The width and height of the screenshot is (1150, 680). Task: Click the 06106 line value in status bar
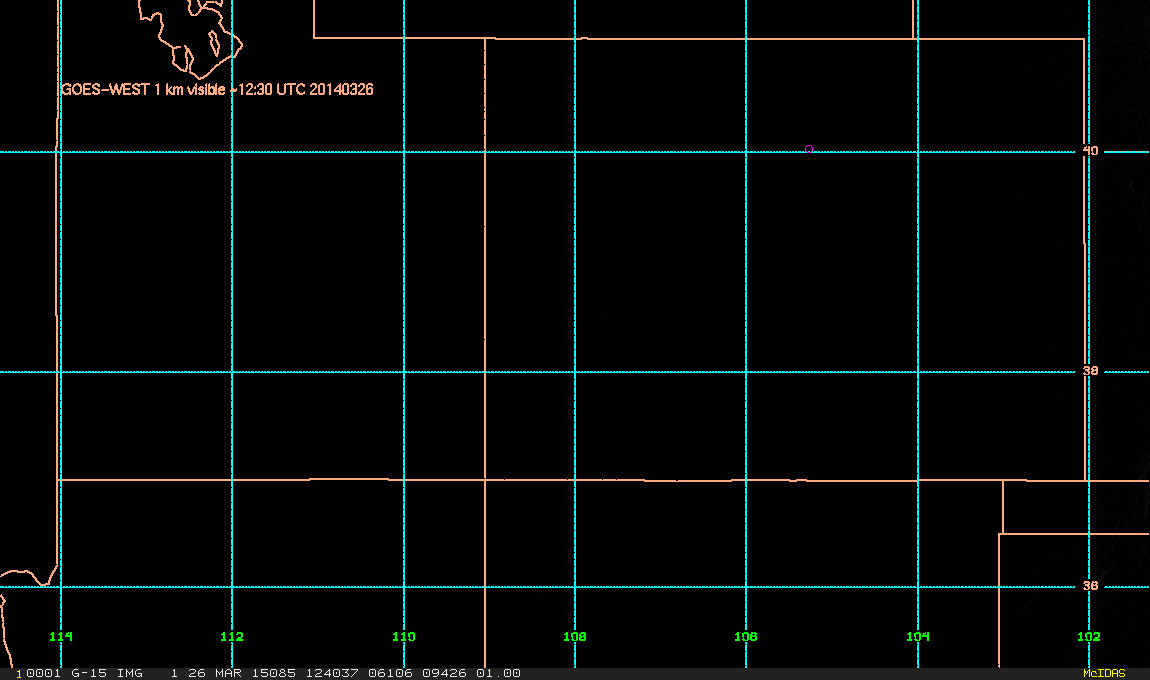click(391, 673)
